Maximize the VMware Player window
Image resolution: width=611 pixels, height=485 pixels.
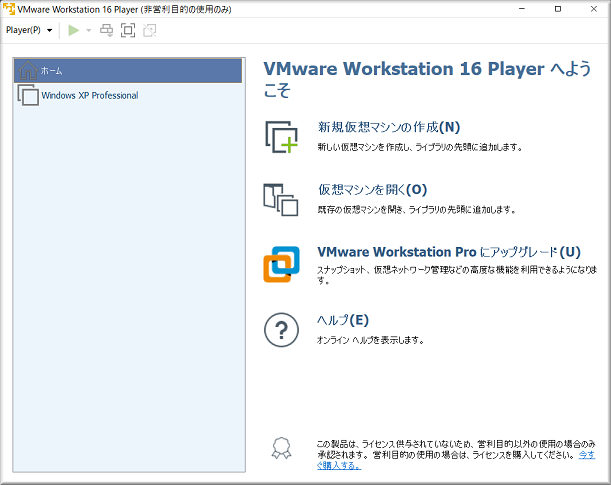click(x=558, y=9)
